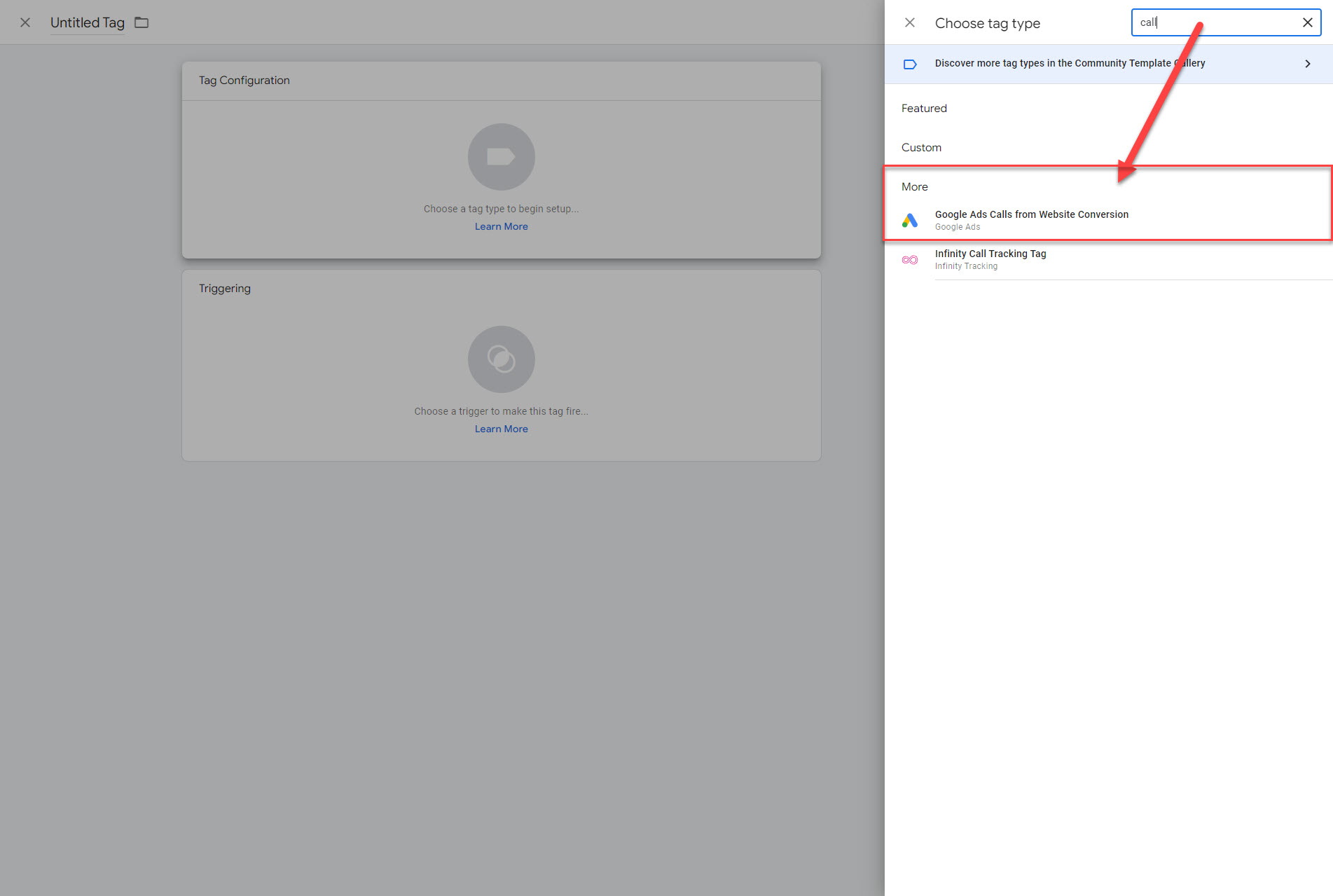Close the Untitled Tag editor
Screen dimensions: 1333x896
click(x=25, y=22)
